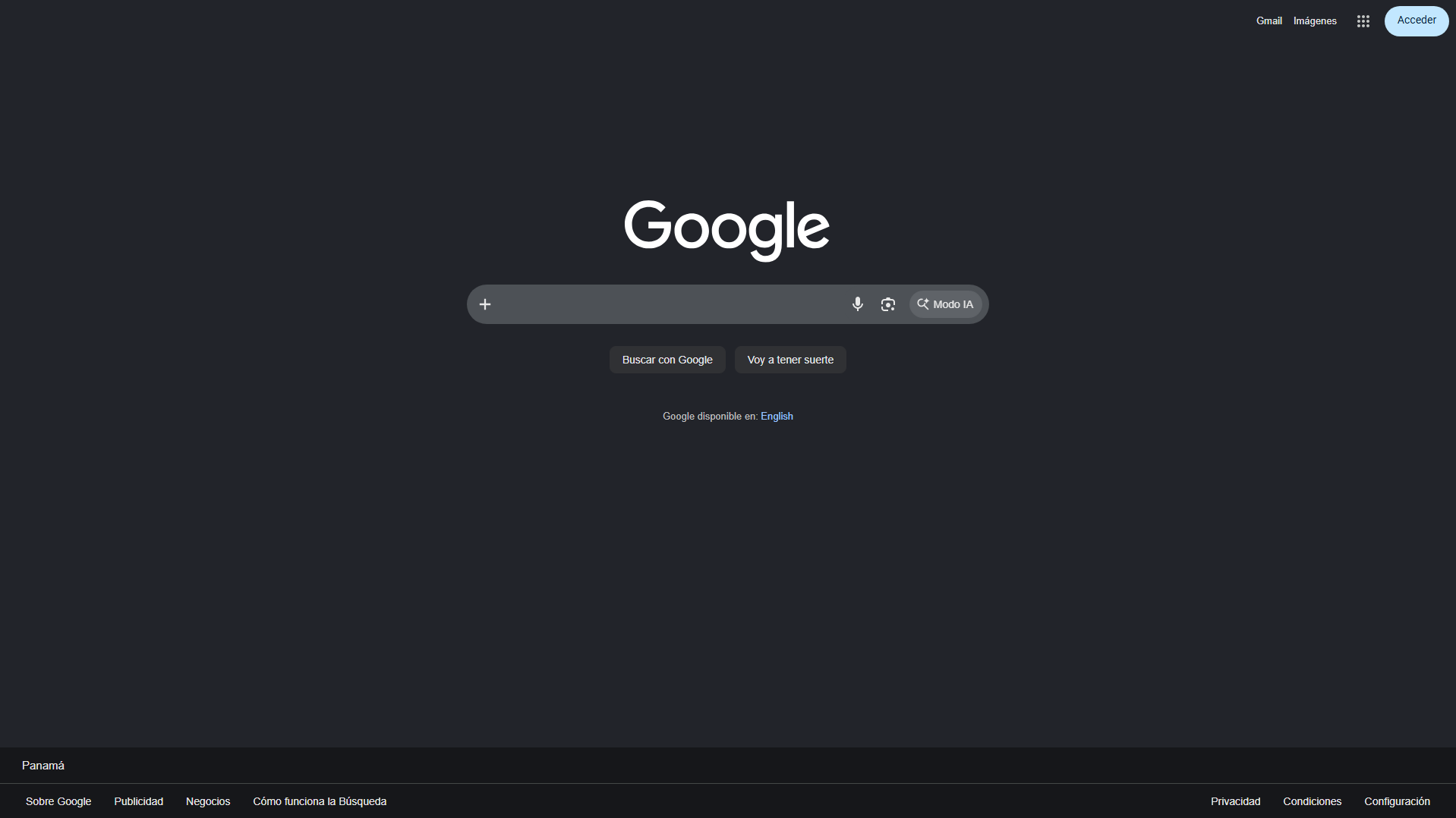Activate the Modo IA button

click(x=945, y=304)
